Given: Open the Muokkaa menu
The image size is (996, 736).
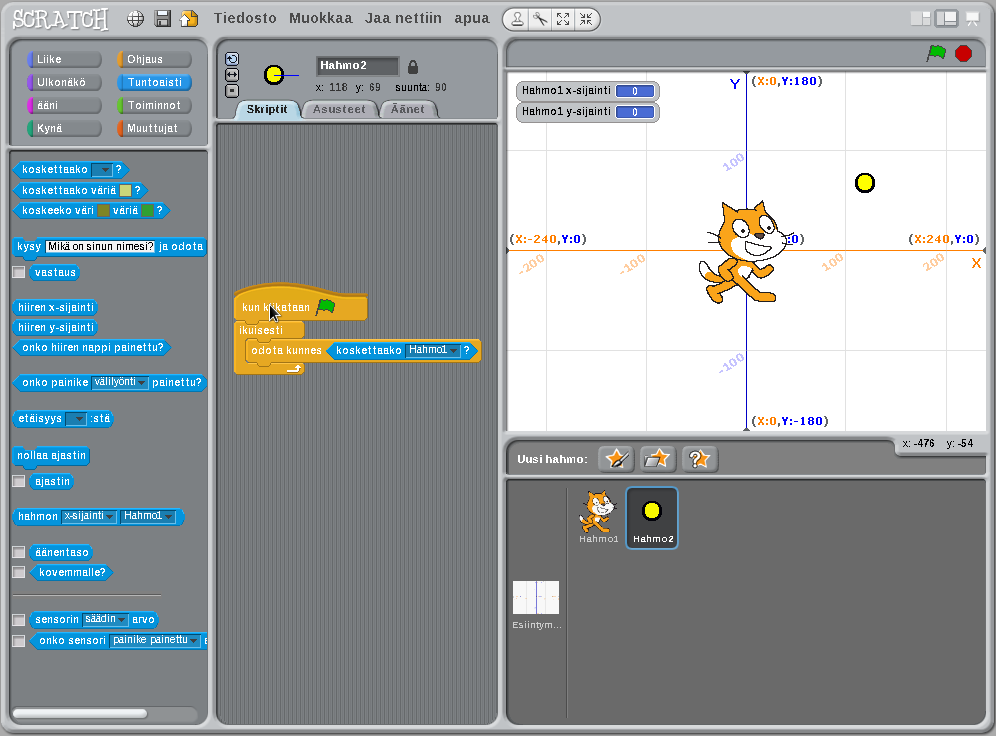Looking at the screenshot, I should click(x=321, y=18).
